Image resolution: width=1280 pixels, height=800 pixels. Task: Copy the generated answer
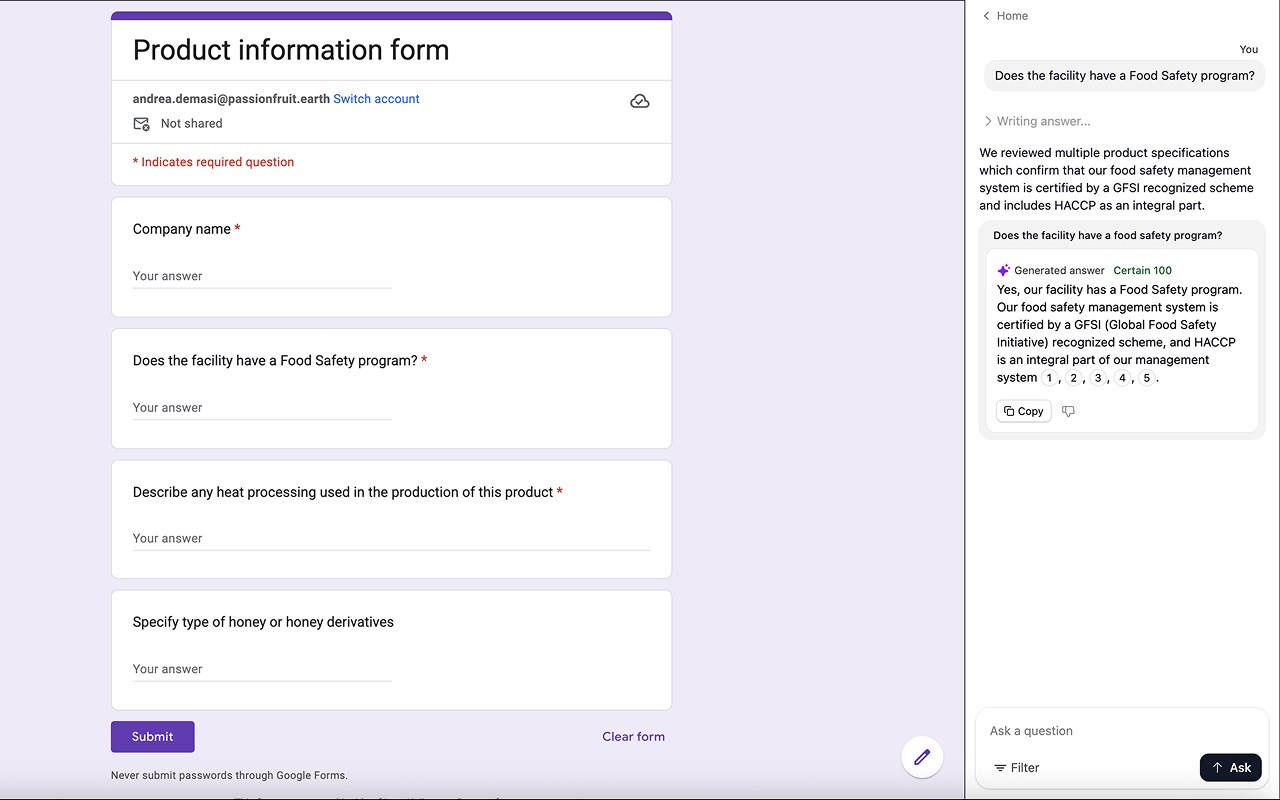(1023, 411)
